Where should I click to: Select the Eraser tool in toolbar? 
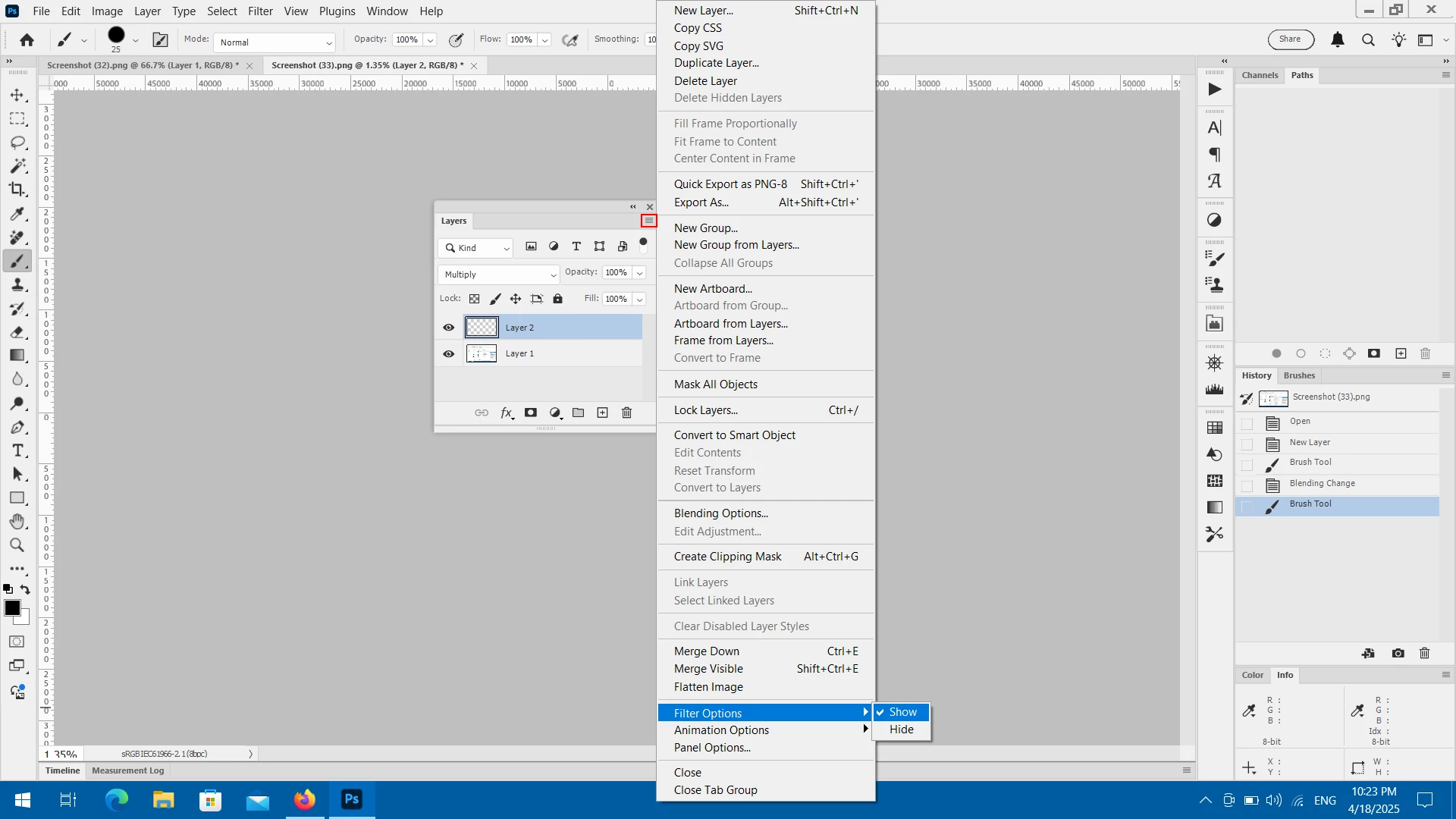pyautogui.click(x=17, y=332)
